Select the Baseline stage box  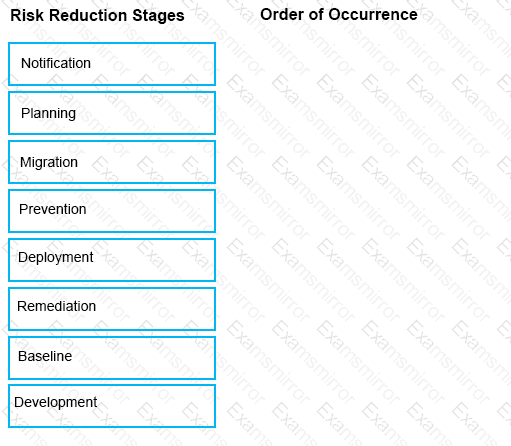click(x=112, y=358)
